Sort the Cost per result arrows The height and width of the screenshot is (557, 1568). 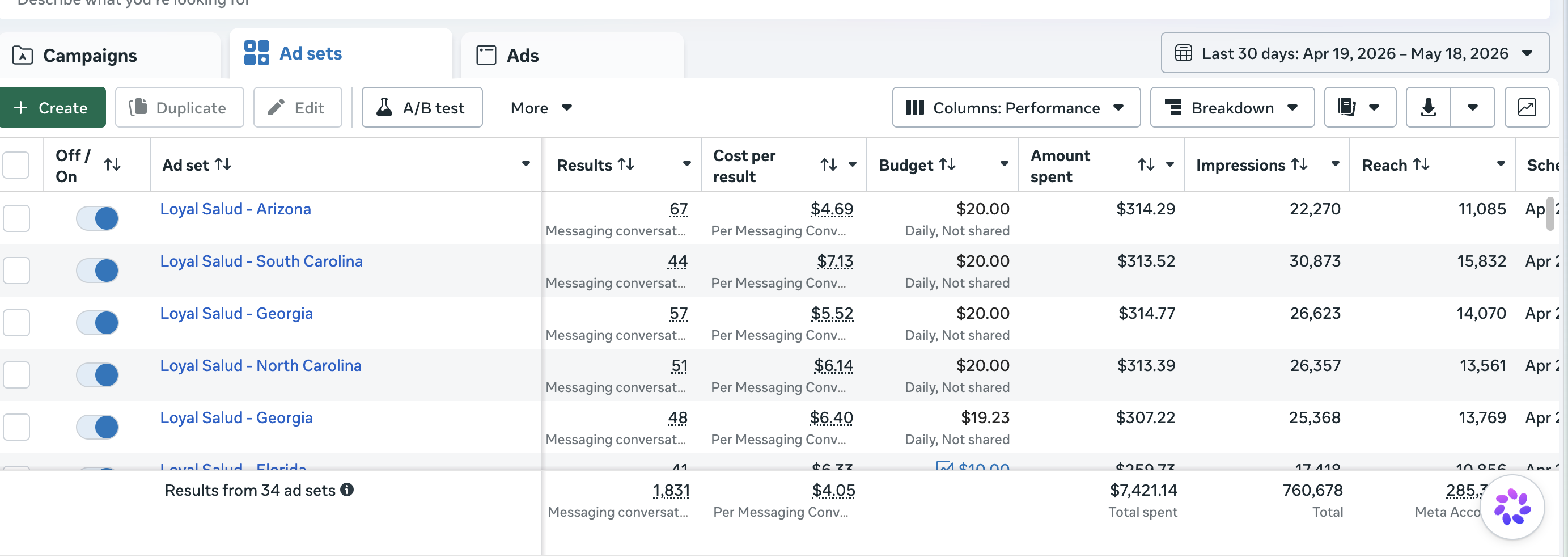[828, 164]
